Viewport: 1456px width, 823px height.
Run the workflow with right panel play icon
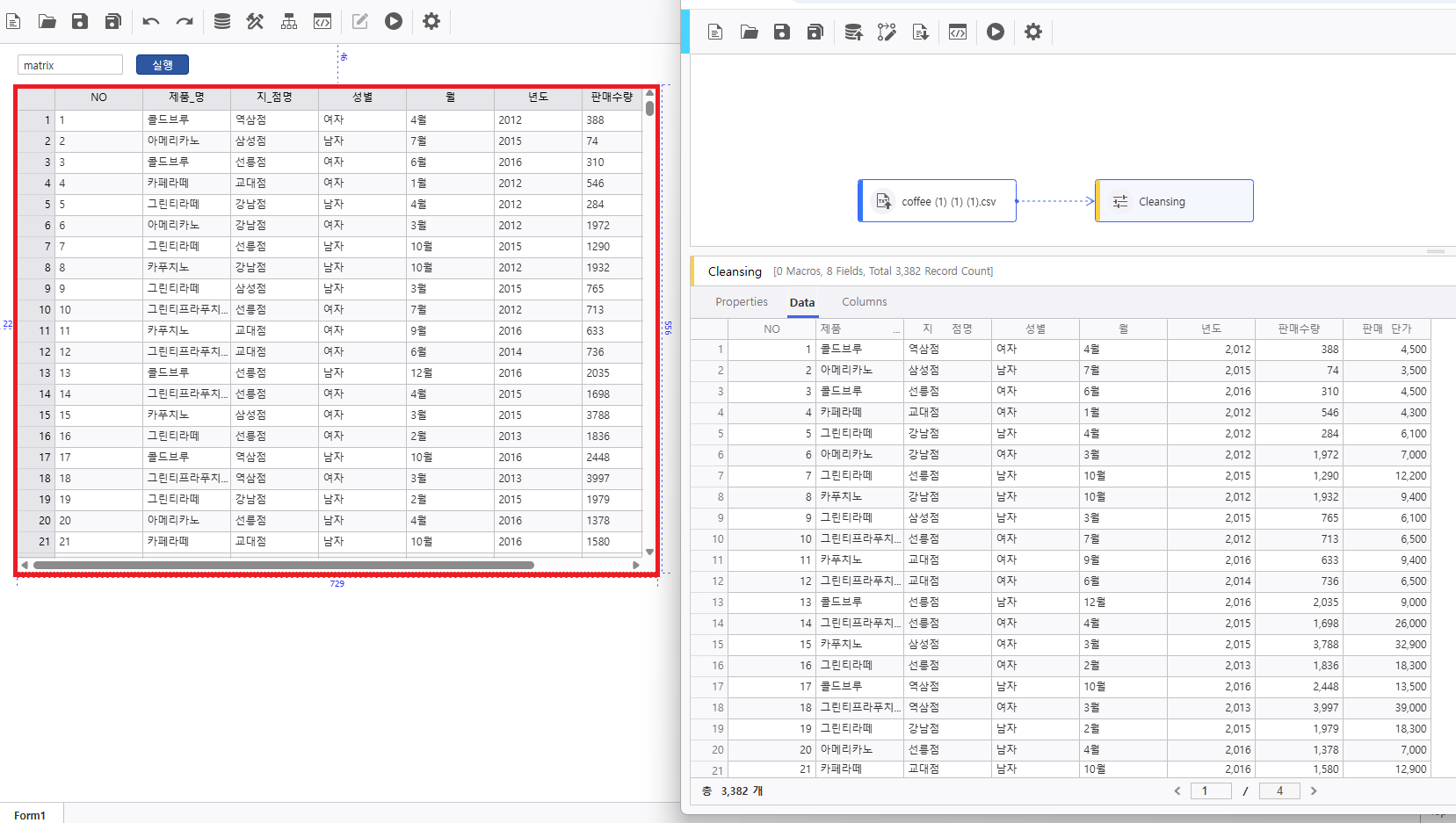(x=995, y=32)
